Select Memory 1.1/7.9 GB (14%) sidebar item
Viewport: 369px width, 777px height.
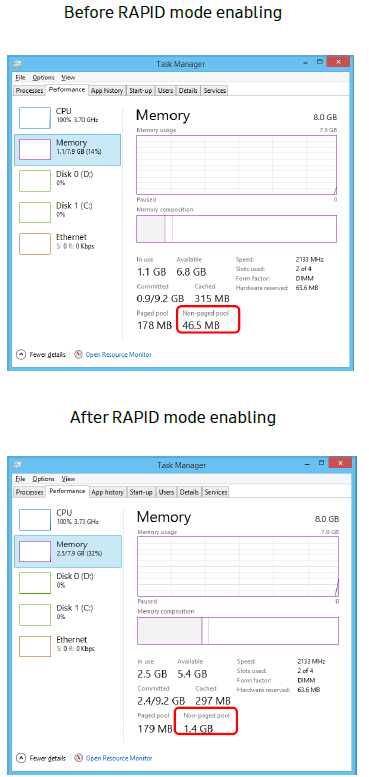click(x=68, y=149)
